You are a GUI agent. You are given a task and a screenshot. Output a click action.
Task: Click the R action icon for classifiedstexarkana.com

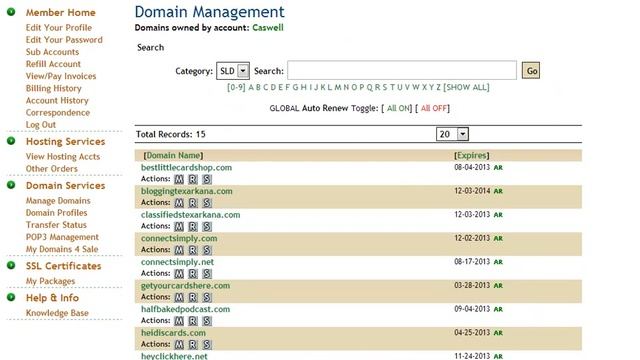193,227
